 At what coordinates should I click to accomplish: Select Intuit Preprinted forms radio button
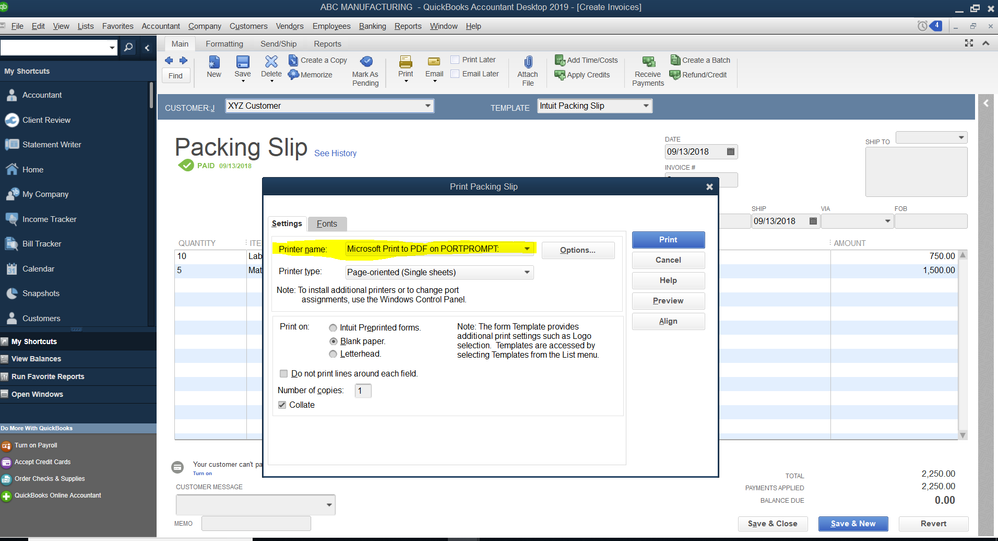333,328
